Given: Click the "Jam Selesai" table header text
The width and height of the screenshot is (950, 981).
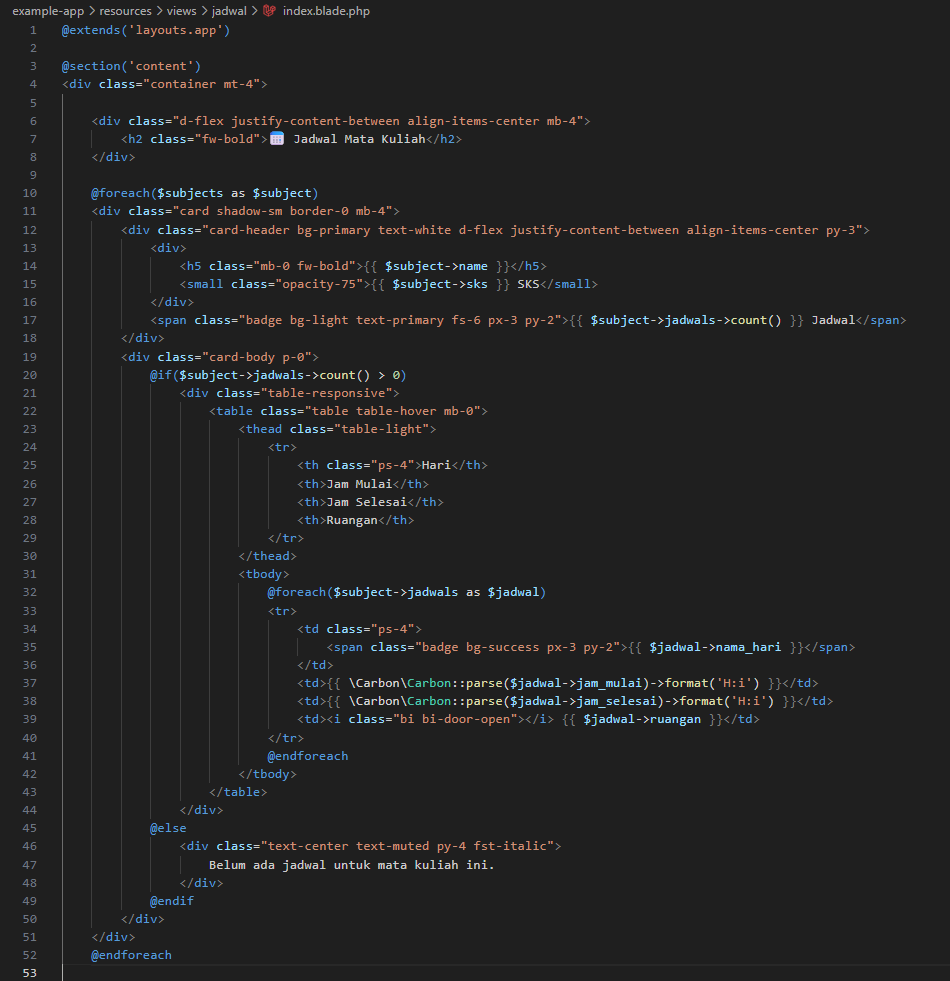Looking at the screenshot, I should click(367, 502).
